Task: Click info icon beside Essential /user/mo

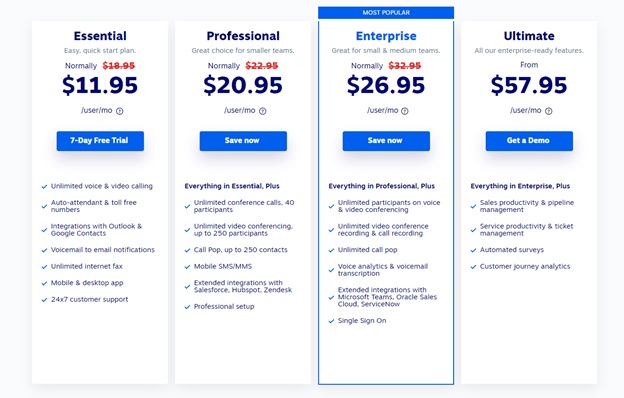Action: tap(119, 111)
